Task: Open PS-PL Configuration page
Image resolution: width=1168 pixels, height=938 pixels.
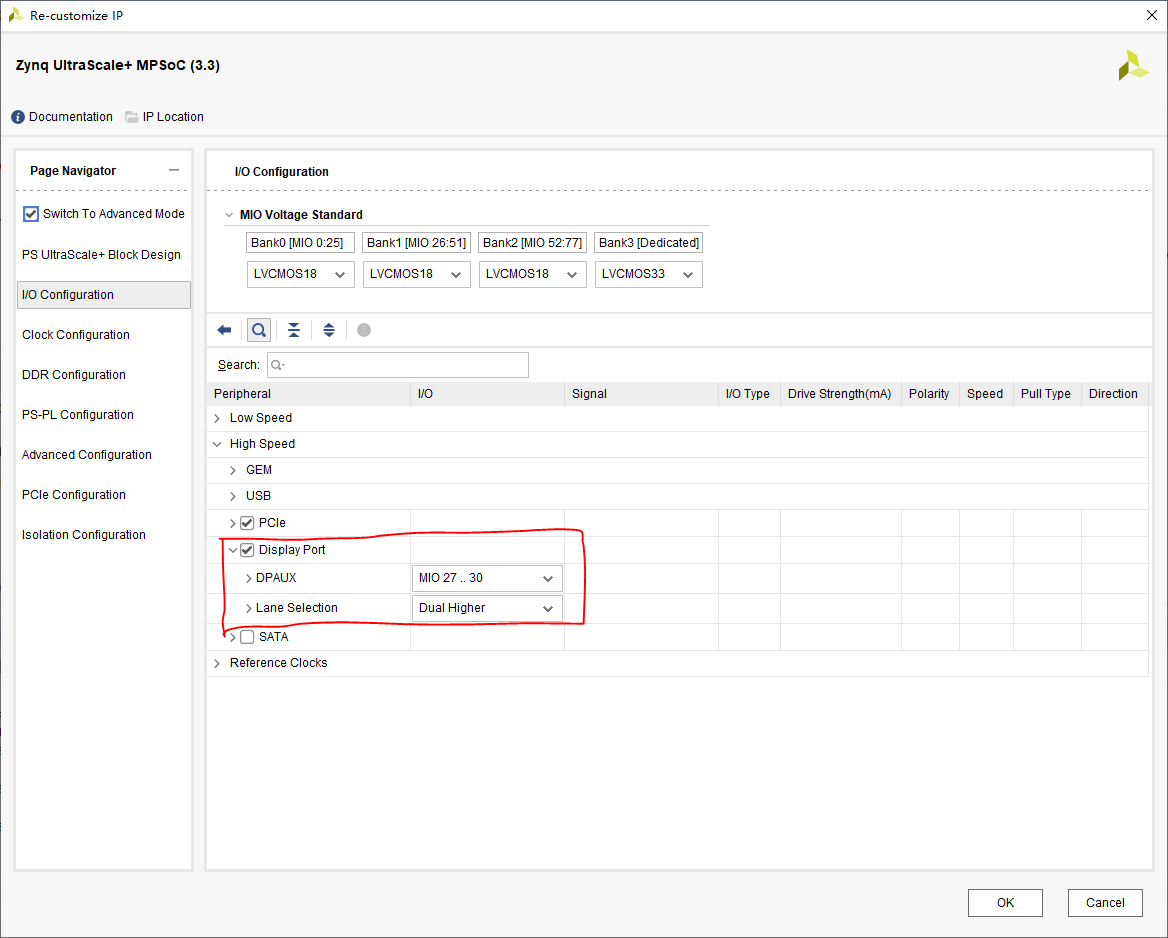Action: coord(77,415)
